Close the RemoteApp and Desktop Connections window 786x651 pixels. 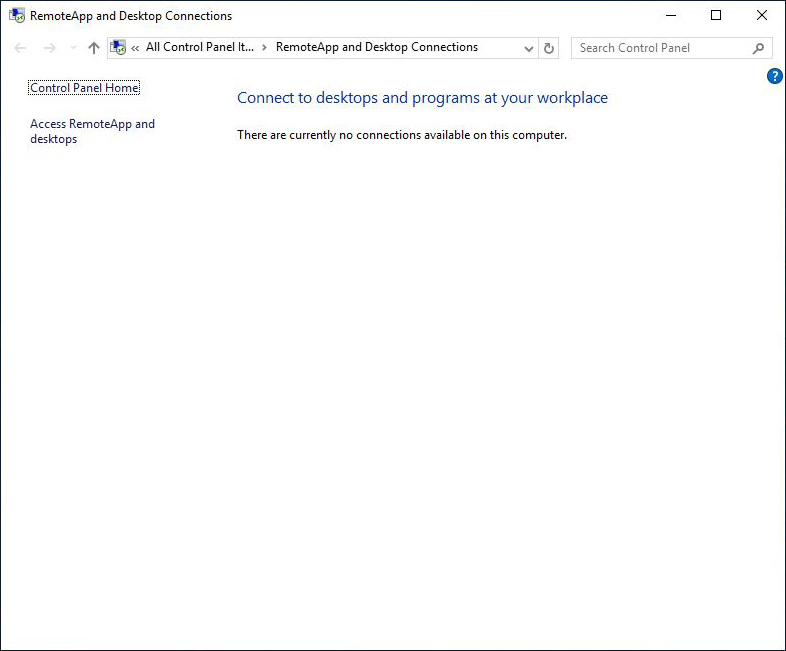(761, 16)
